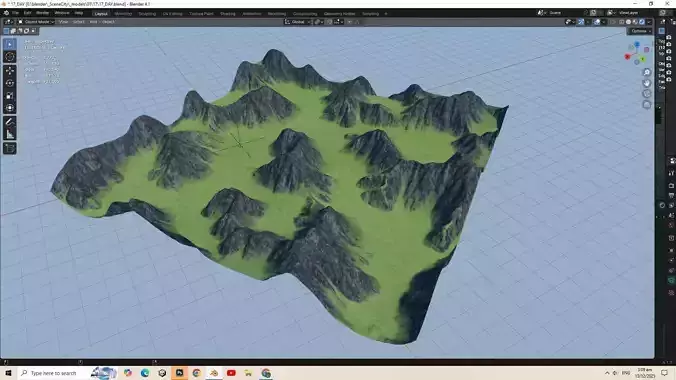Screen dimensions: 676x380
Task: Switch perspective/orthographic view gizmo
Action: click(647, 104)
